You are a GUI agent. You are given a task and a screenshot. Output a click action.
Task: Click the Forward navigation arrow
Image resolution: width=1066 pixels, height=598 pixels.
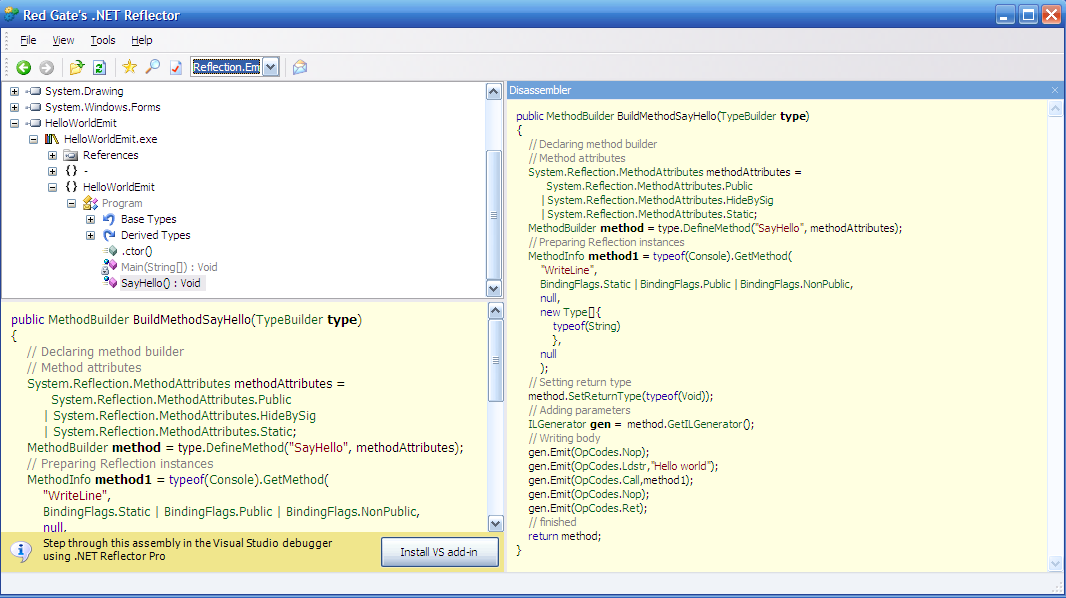click(46, 67)
